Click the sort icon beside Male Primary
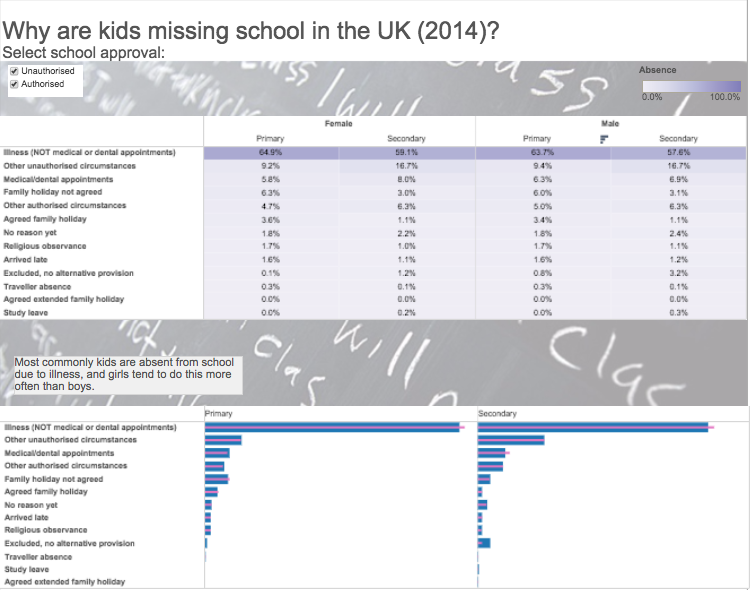The image size is (751, 590). pyautogui.click(x=604, y=139)
